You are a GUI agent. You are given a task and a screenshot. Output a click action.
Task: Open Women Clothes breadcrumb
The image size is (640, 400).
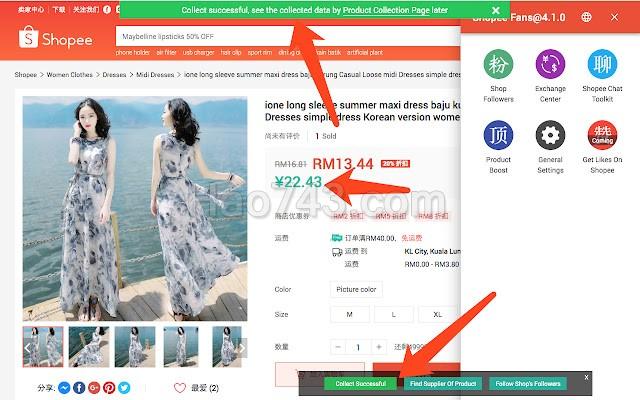tap(69, 75)
